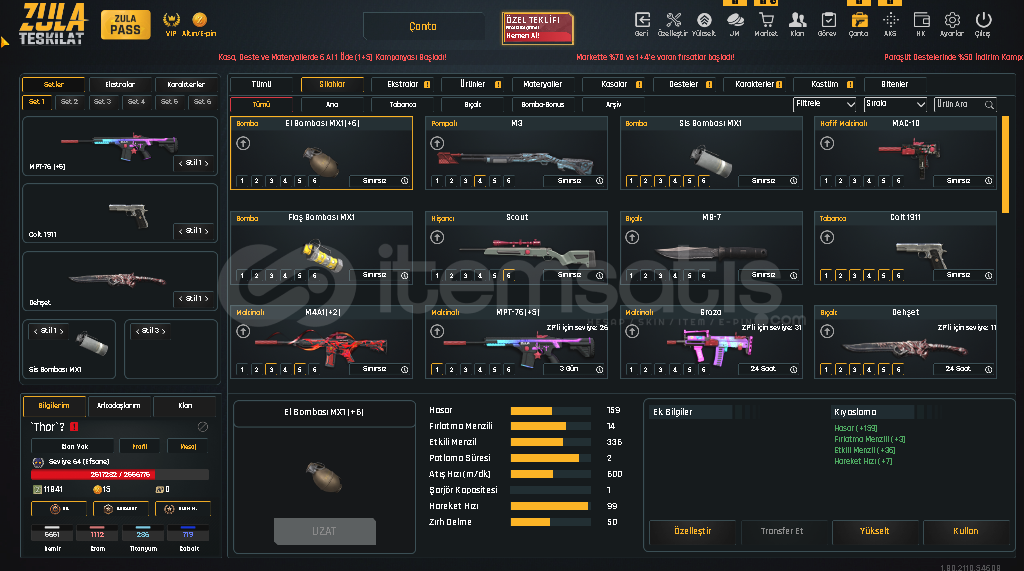Screen dimensions: 1024x571
Task: Click the search magnifier in Ürün Ara
Action: click(x=989, y=105)
